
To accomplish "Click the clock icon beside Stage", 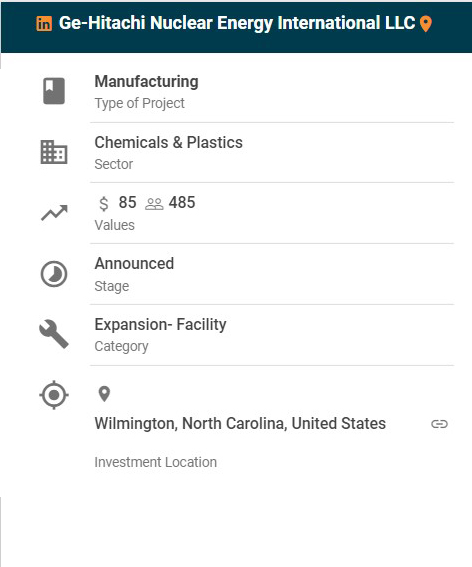I will pyautogui.click(x=54, y=274).
